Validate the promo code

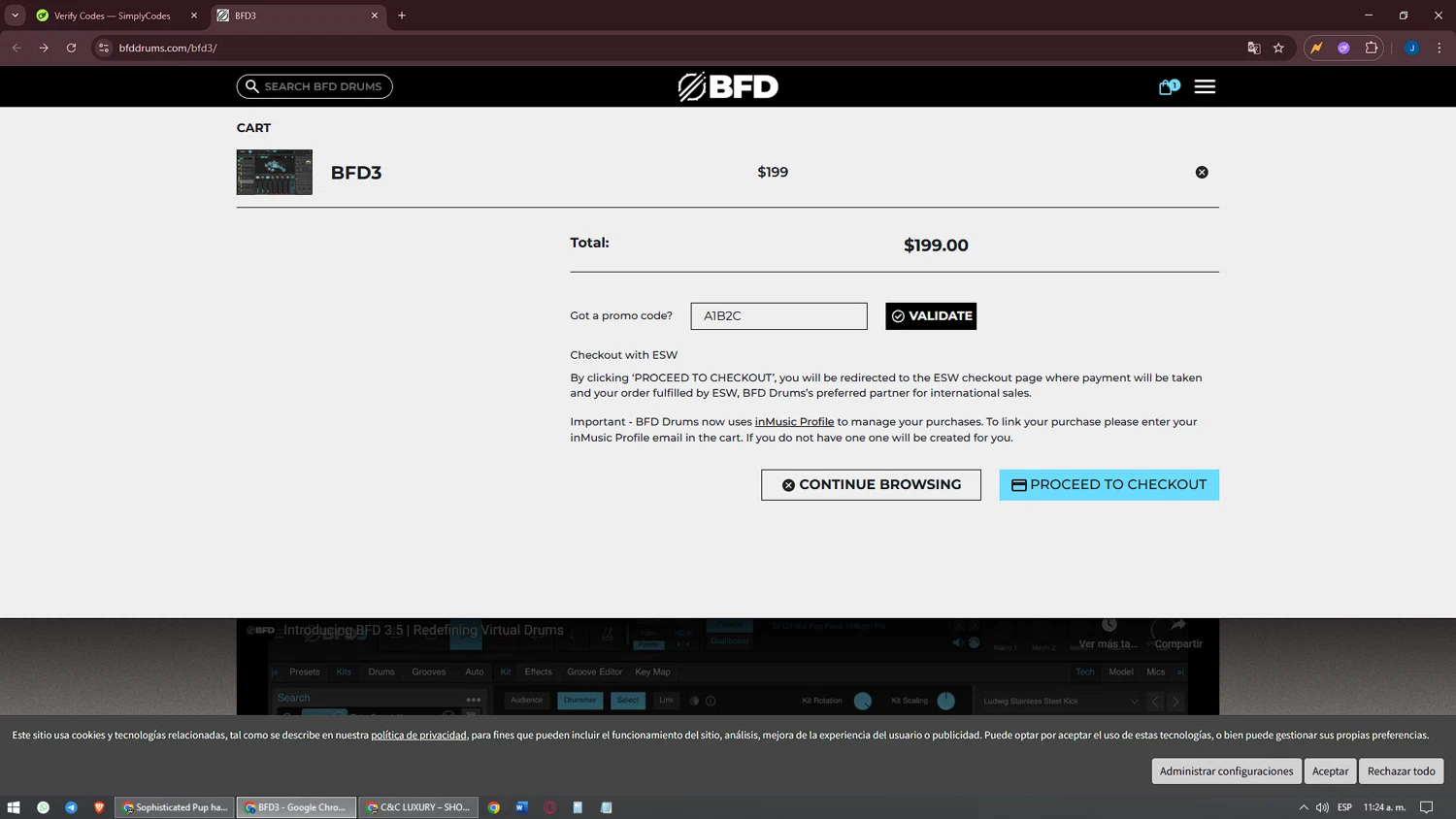[931, 315]
